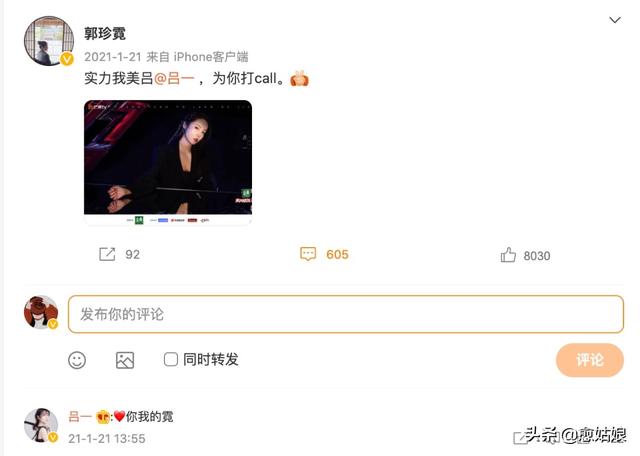
Task: Click the like count 8030
Action: click(x=537, y=256)
